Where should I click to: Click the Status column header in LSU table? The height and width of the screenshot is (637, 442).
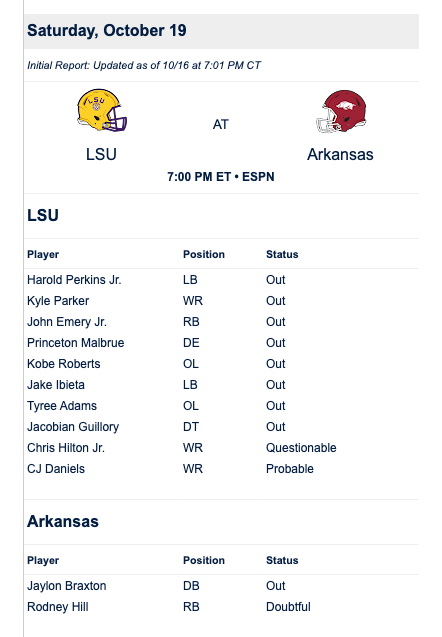282,254
